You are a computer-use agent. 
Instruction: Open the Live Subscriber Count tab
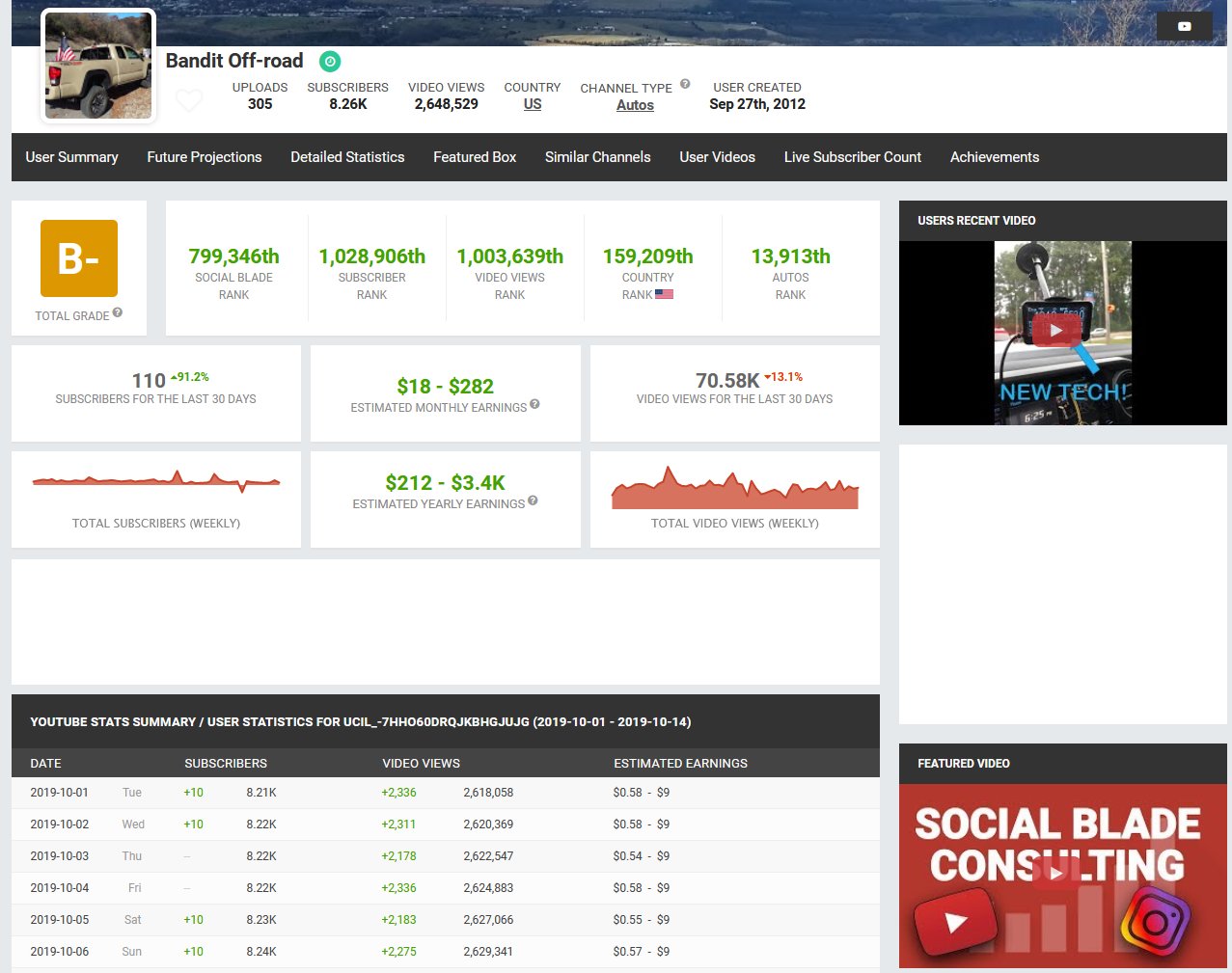(x=853, y=157)
